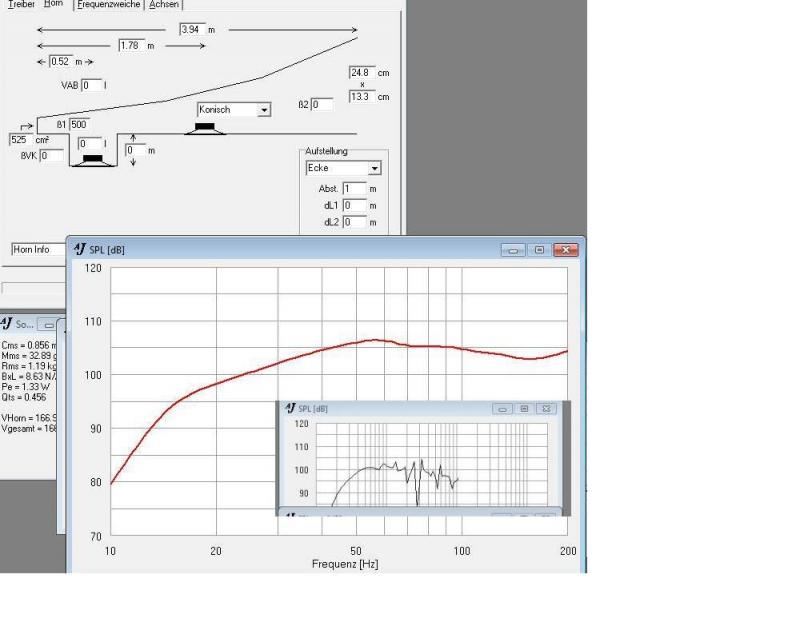Maximize the main SPL [dB] window
800x638 pixels.
click(x=539, y=250)
